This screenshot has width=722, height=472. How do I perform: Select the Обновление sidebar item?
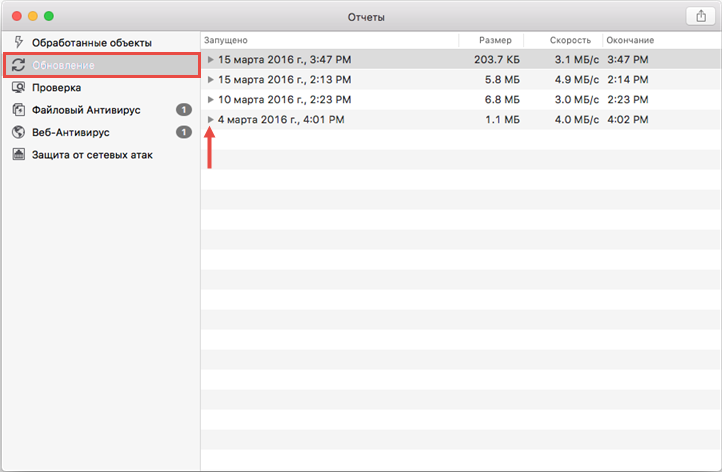point(101,65)
